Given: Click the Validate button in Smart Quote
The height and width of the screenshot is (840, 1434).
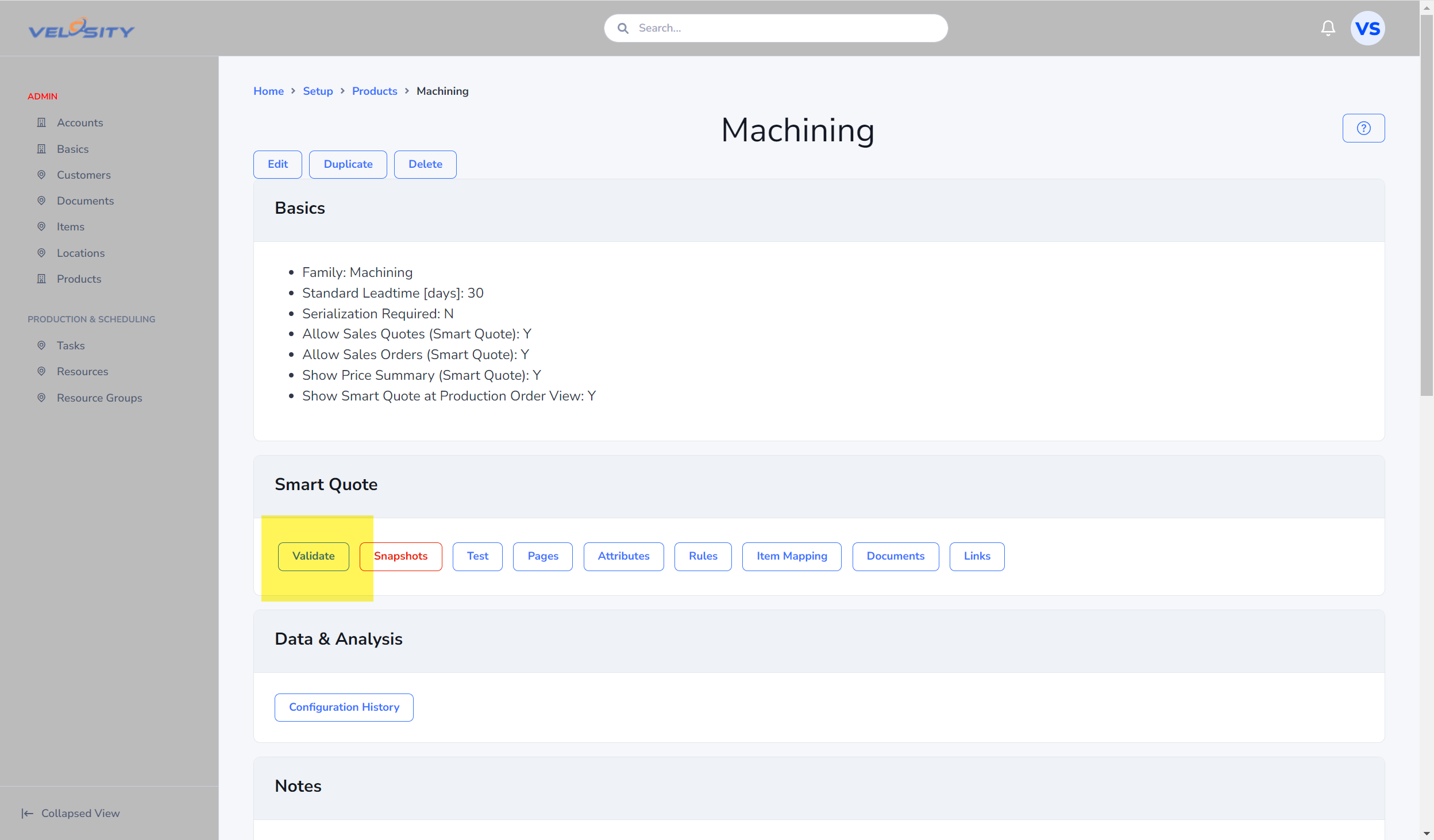Looking at the screenshot, I should [x=312, y=556].
